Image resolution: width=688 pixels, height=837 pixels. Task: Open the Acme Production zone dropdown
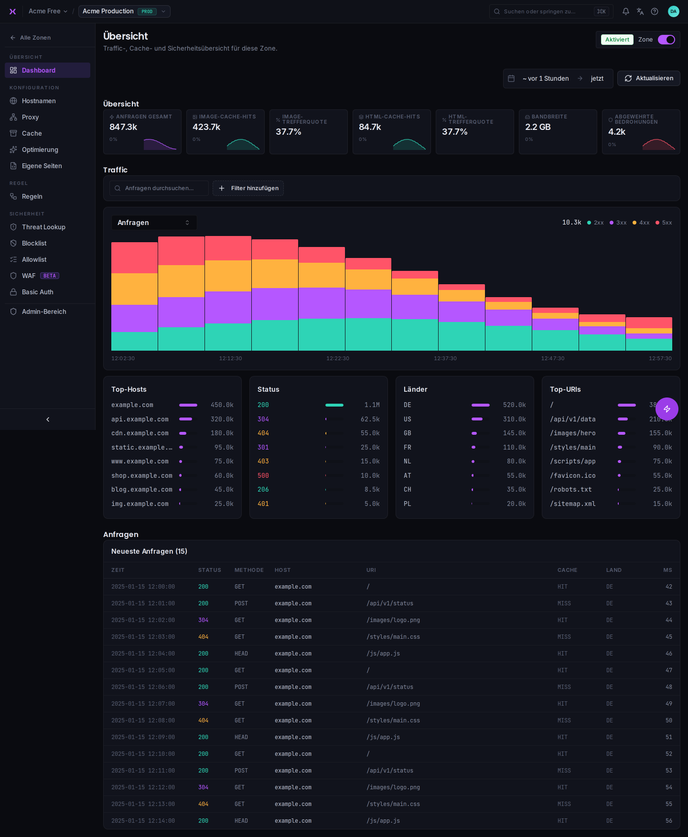tap(124, 11)
